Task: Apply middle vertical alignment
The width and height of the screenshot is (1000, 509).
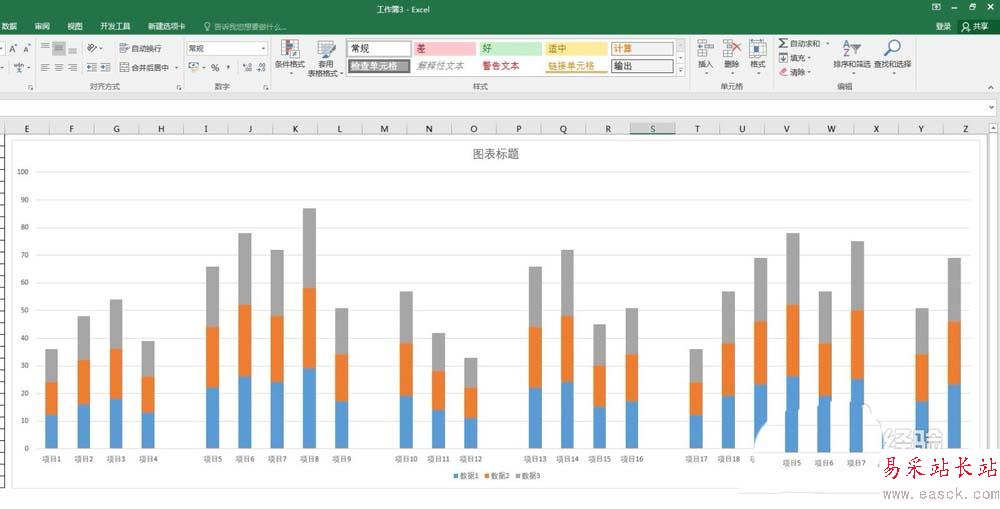Action: pyautogui.click(x=59, y=48)
